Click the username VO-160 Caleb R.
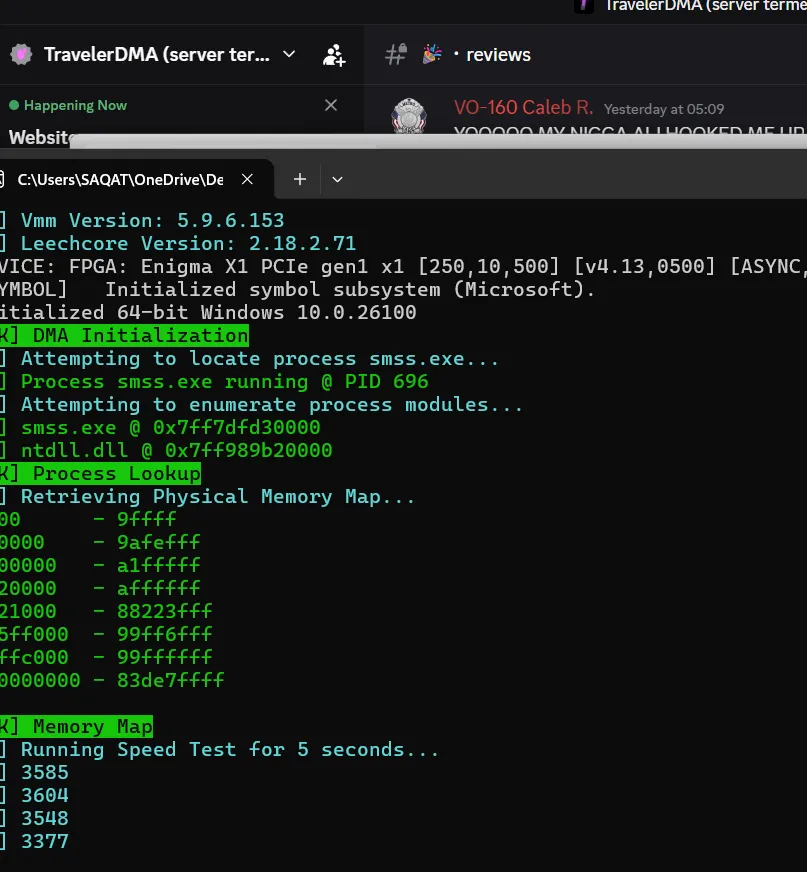 click(523, 107)
